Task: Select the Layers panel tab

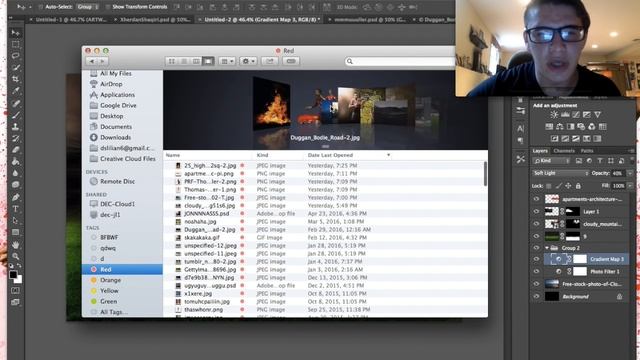Action: 540,151
